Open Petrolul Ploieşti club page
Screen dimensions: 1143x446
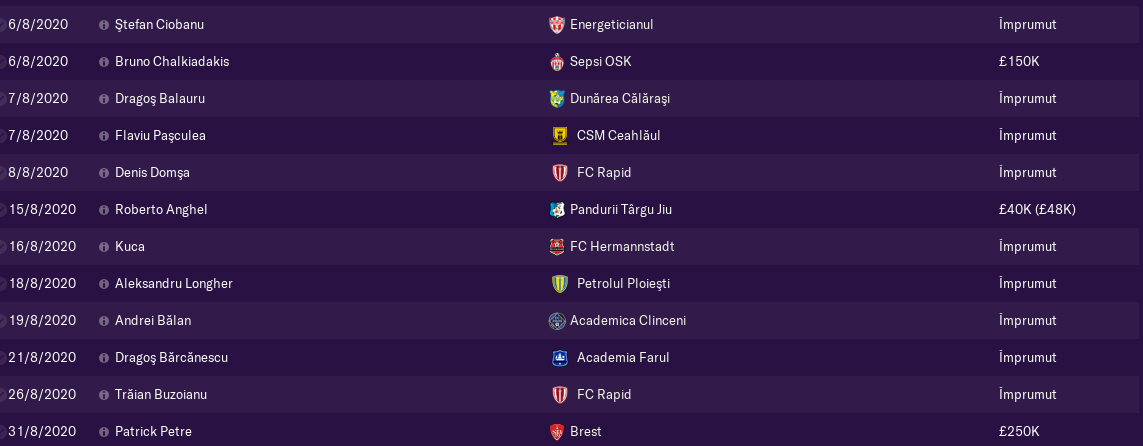(623, 283)
